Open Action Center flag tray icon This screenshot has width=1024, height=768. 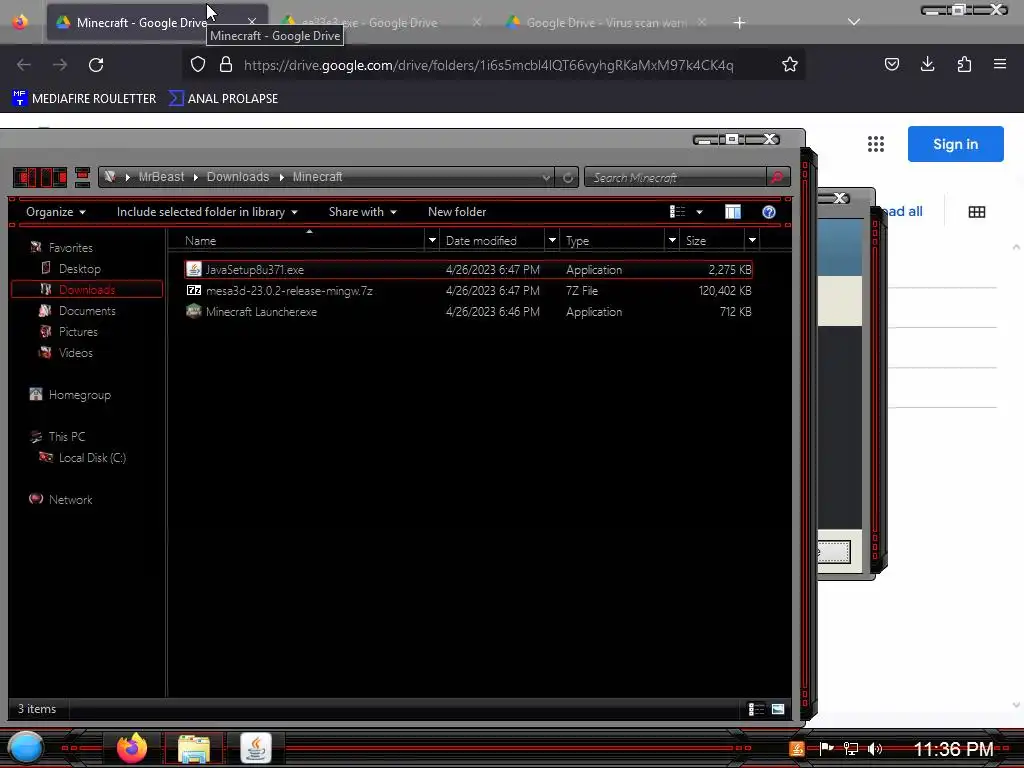click(x=826, y=749)
